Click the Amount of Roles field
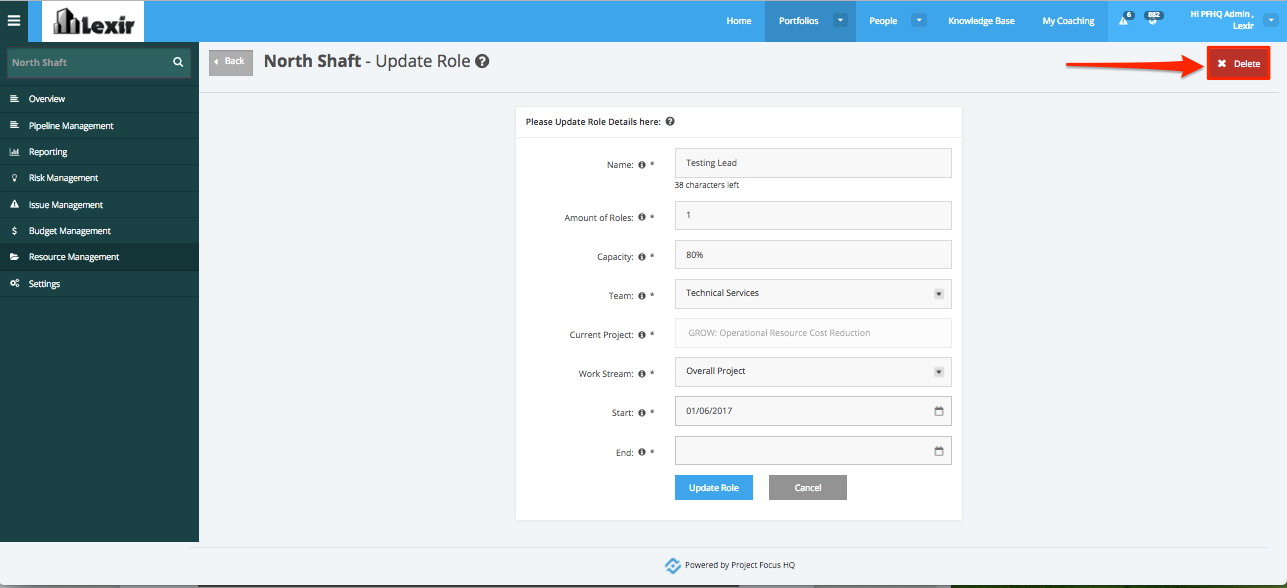The height and width of the screenshot is (588, 1287). [x=813, y=215]
